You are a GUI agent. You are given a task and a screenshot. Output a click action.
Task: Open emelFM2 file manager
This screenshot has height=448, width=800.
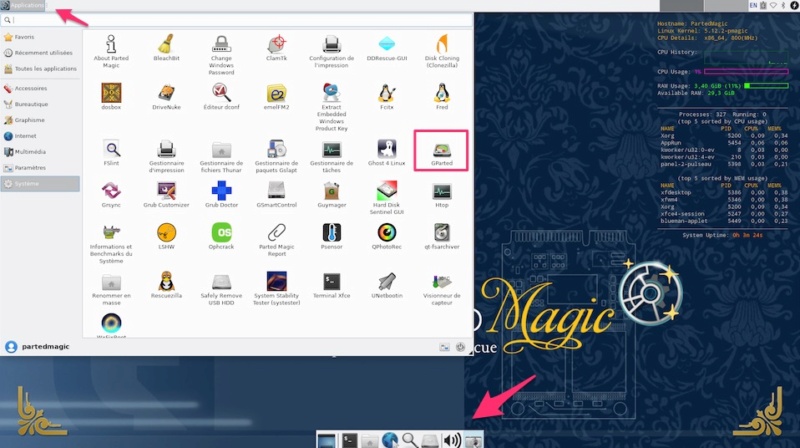[277, 96]
